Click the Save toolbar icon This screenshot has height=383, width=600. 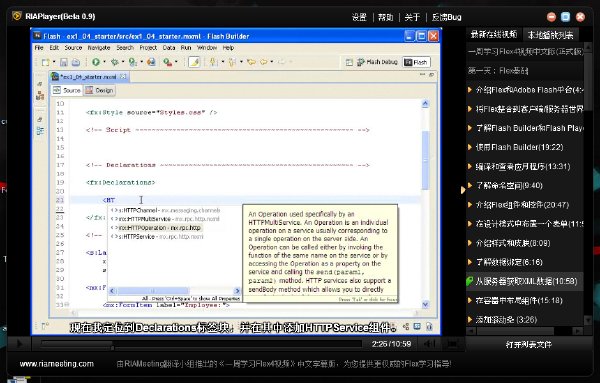(64, 62)
